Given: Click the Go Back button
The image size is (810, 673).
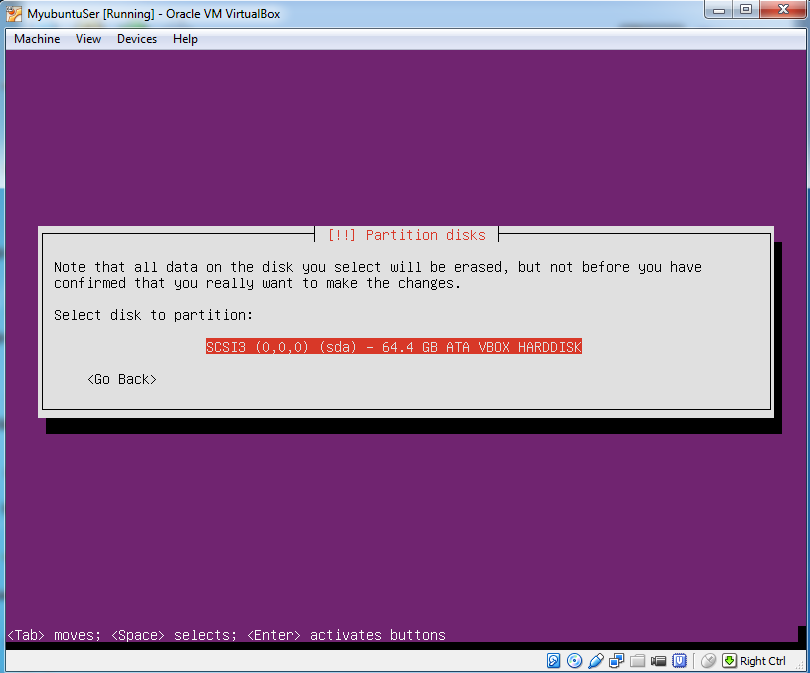Looking at the screenshot, I should click(x=122, y=379).
